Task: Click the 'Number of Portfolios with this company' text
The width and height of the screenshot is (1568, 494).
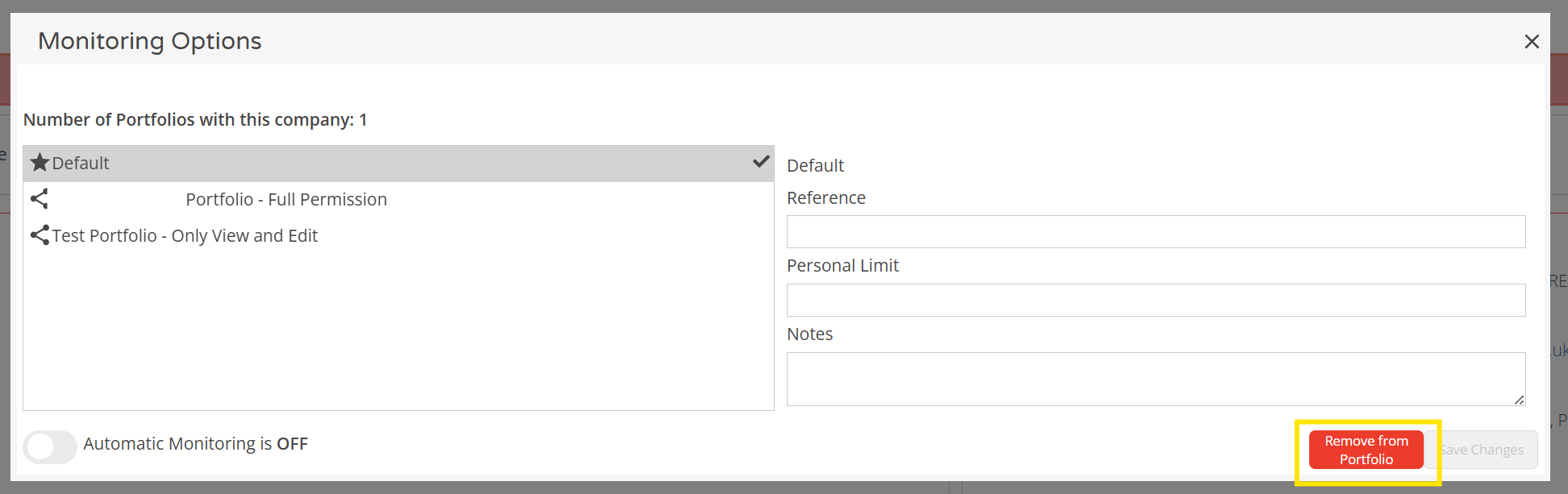Action: click(x=195, y=120)
